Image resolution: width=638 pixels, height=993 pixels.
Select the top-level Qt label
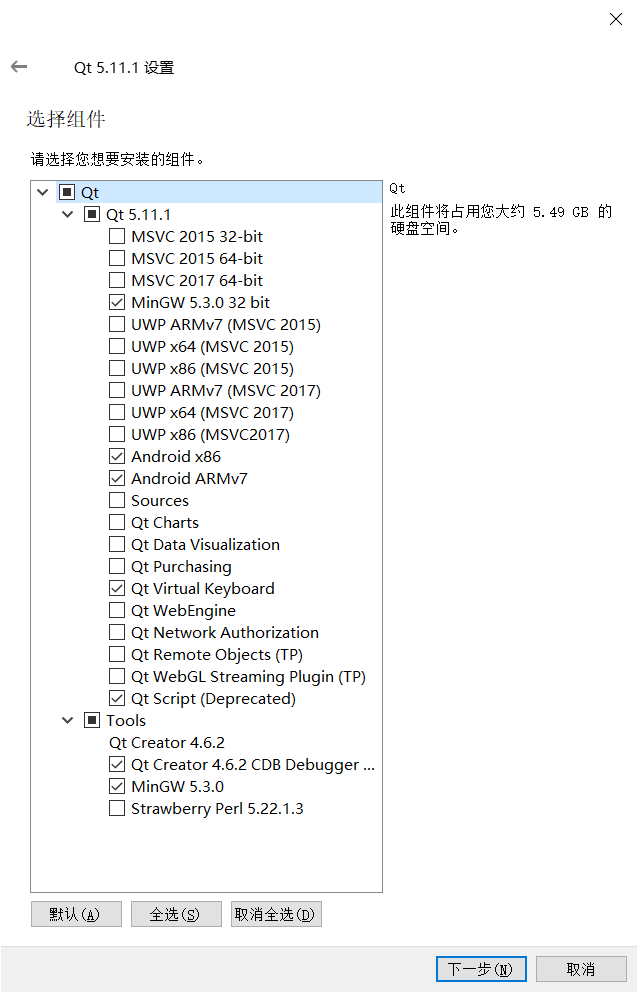[90, 193]
